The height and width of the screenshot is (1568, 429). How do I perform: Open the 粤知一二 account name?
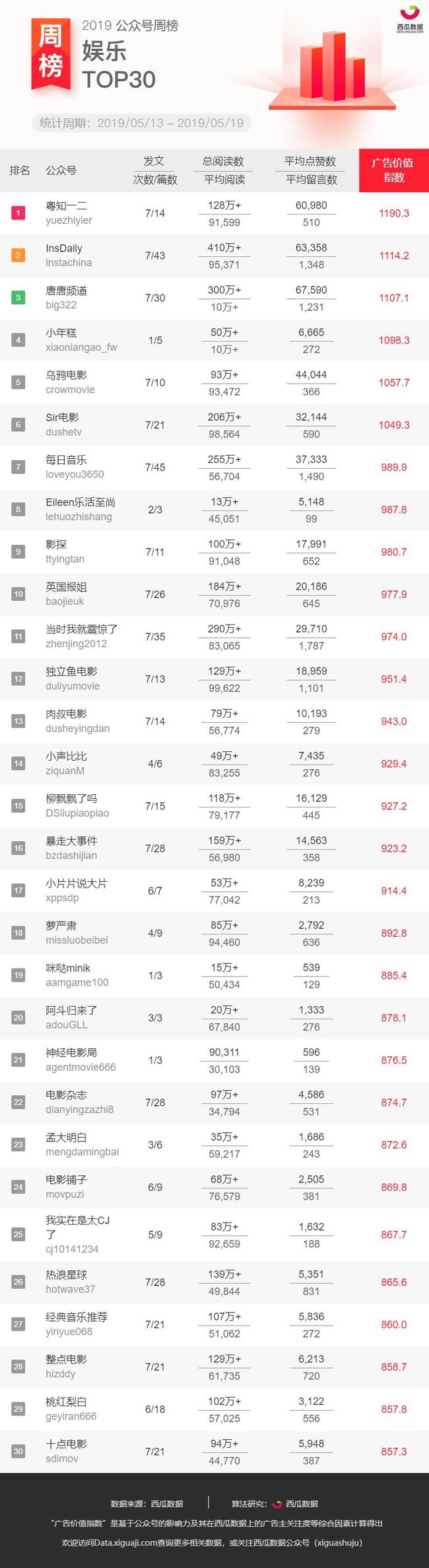pos(66,206)
